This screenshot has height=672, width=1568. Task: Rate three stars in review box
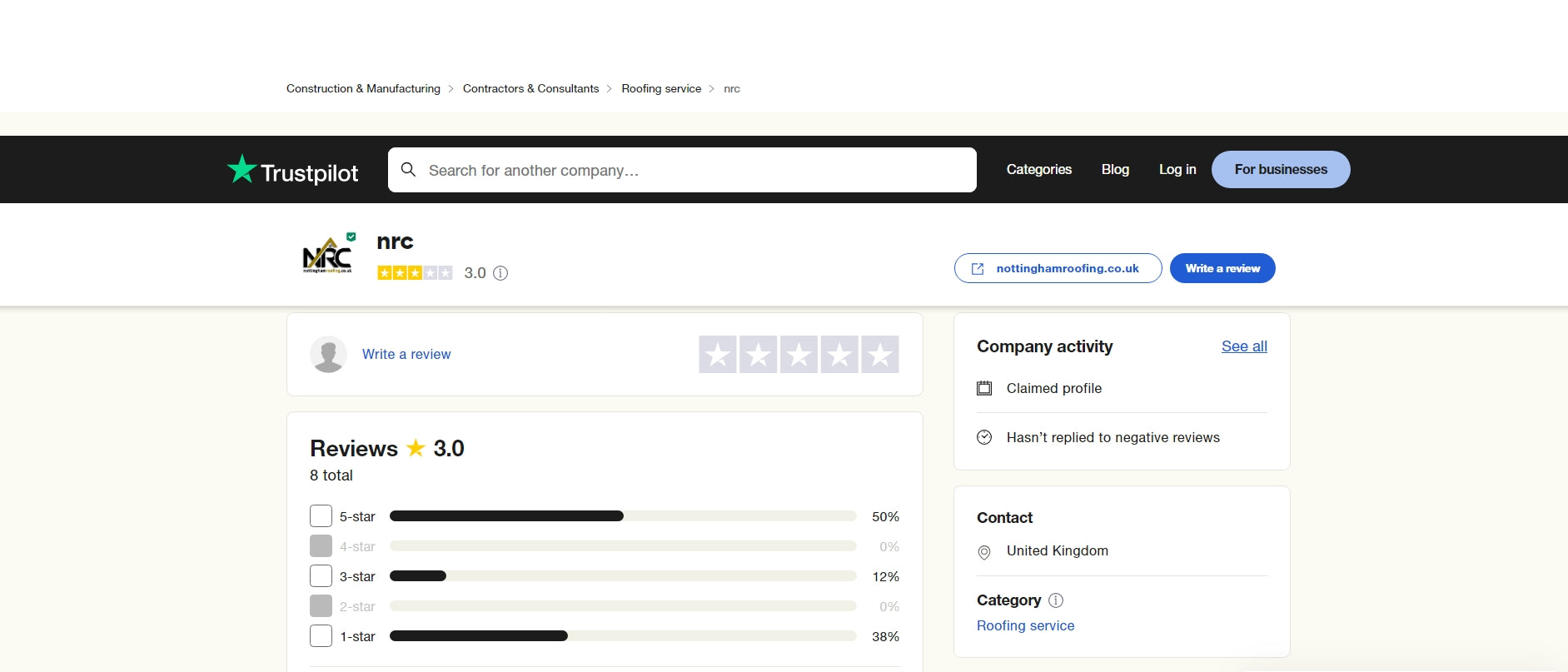click(799, 354)
